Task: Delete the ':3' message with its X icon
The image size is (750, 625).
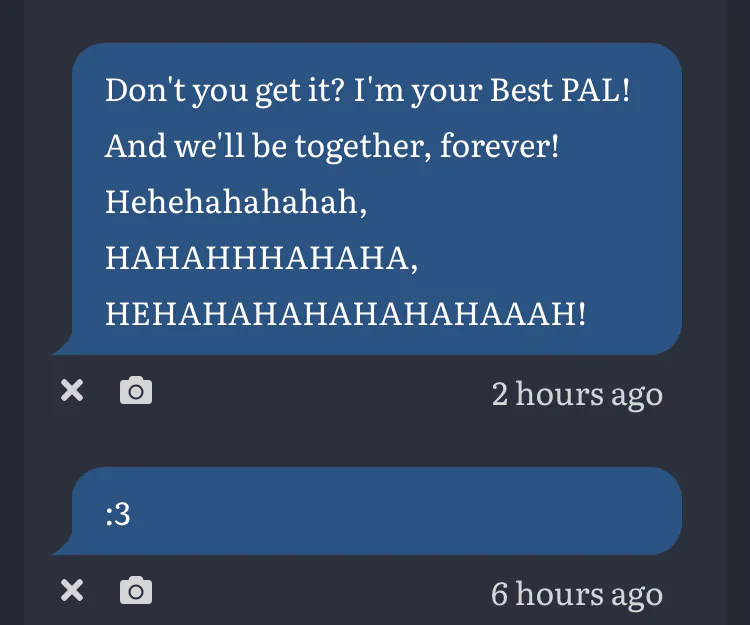Action: click(x=72, y=590)
